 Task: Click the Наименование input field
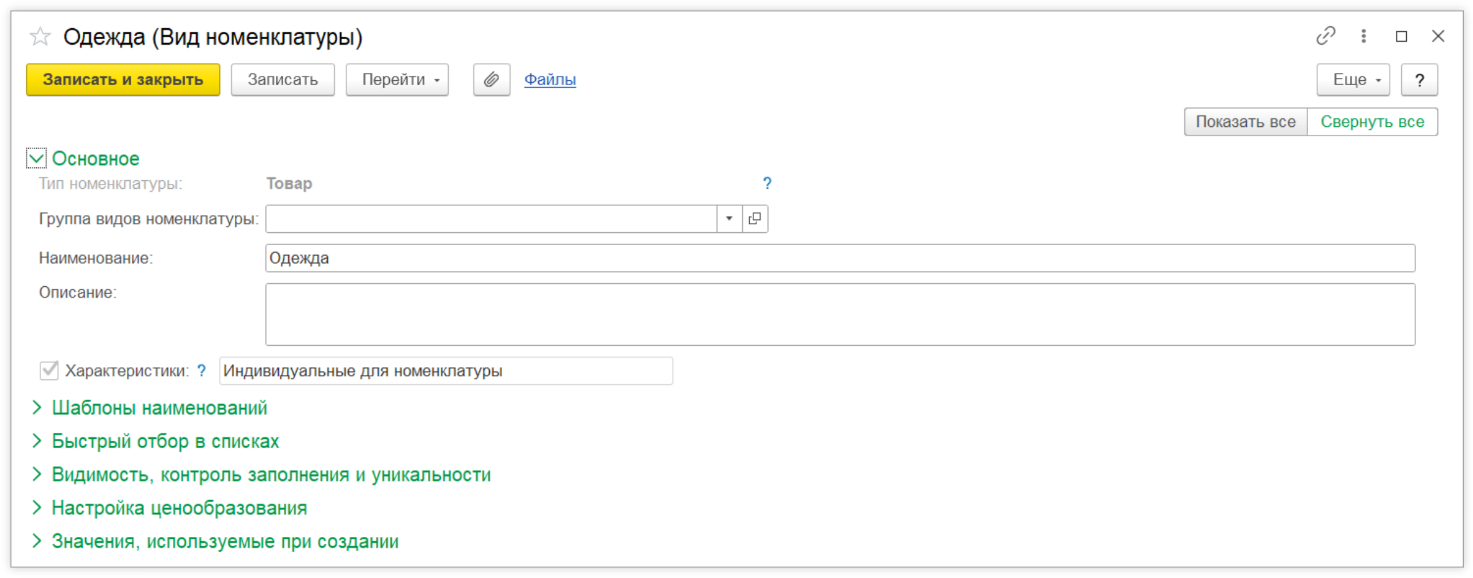click(840, 258)
